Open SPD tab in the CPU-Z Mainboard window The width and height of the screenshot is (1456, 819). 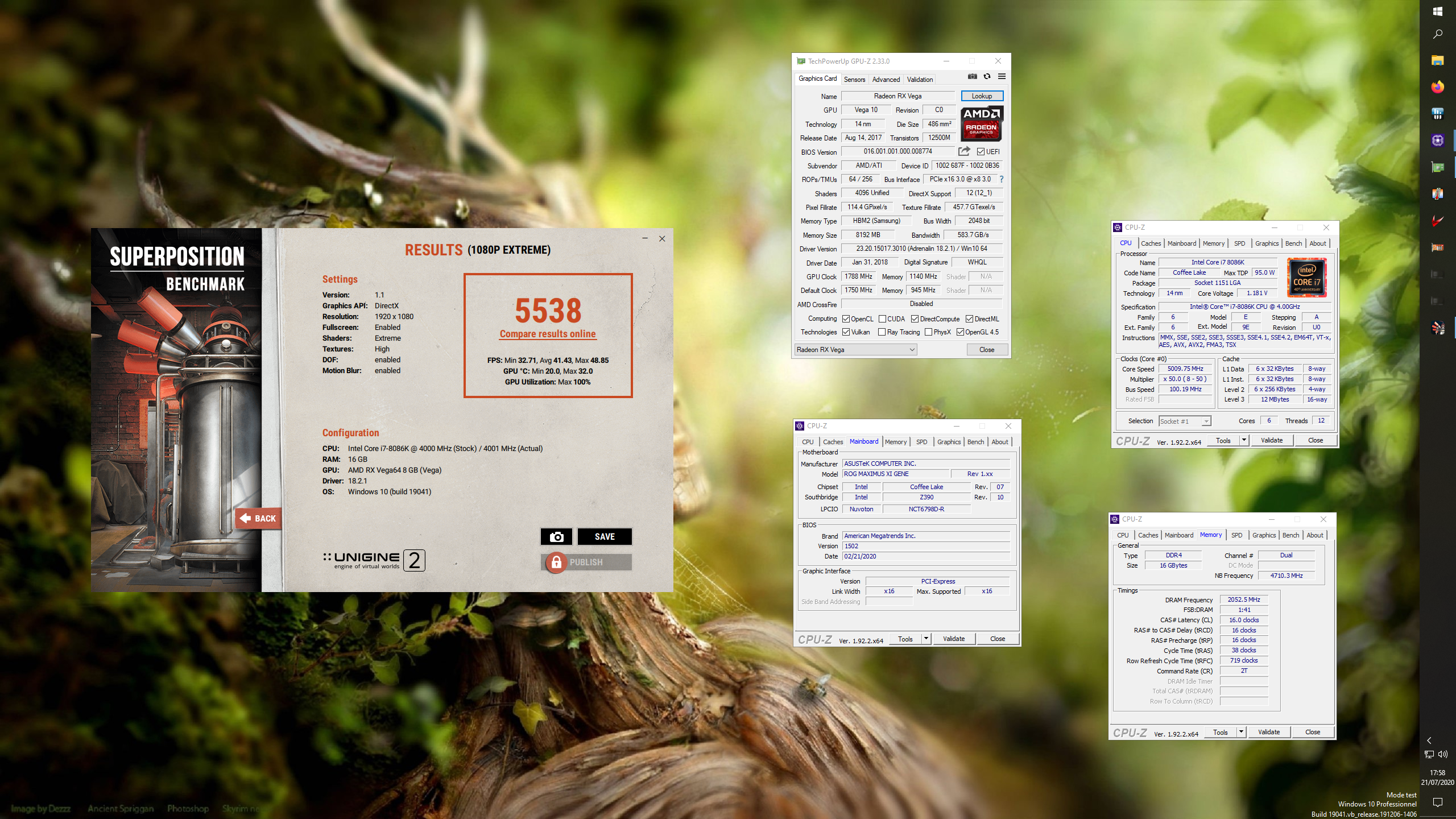click(x=921, y=442)
